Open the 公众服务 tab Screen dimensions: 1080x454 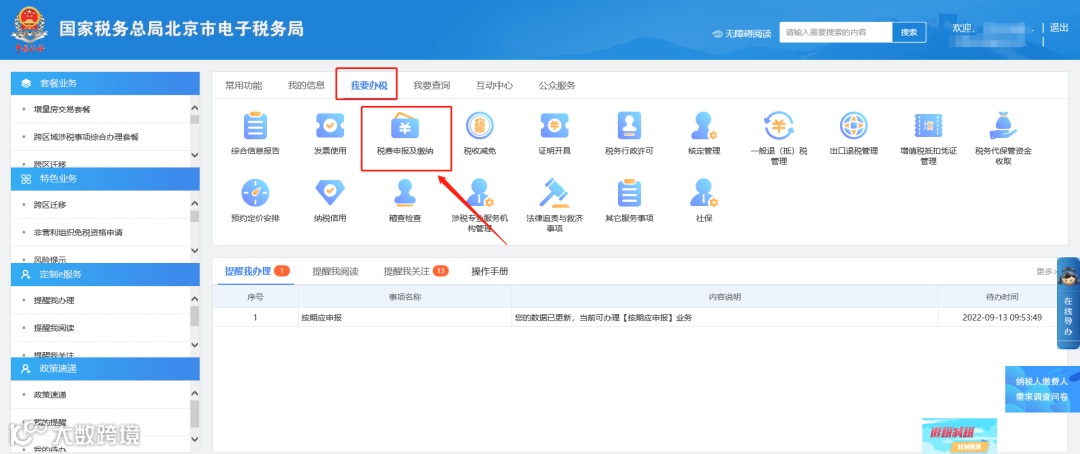557,85
